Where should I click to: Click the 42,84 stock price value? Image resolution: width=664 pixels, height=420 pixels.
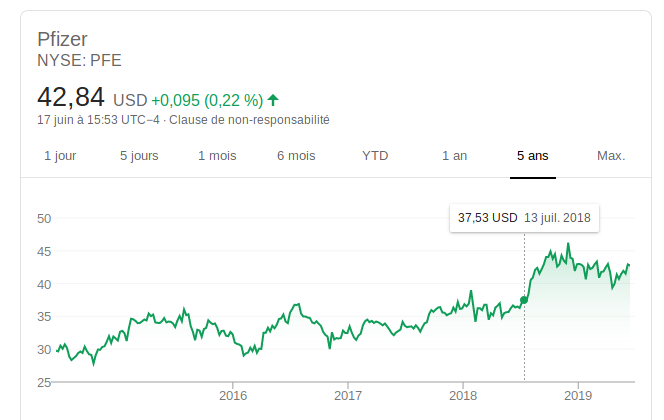[x=71, y=98]
